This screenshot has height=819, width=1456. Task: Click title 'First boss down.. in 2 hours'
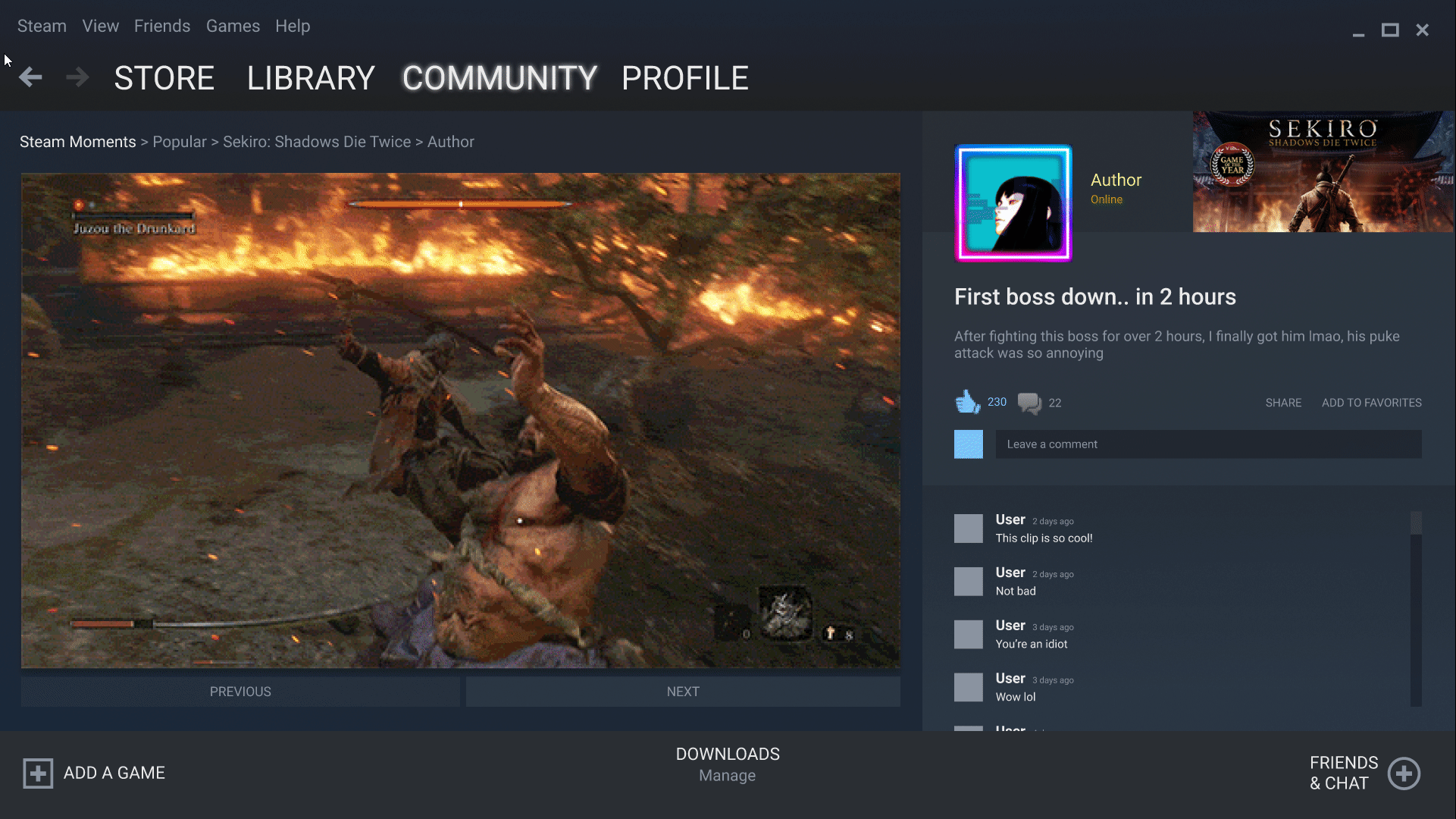coord(1095,297)
